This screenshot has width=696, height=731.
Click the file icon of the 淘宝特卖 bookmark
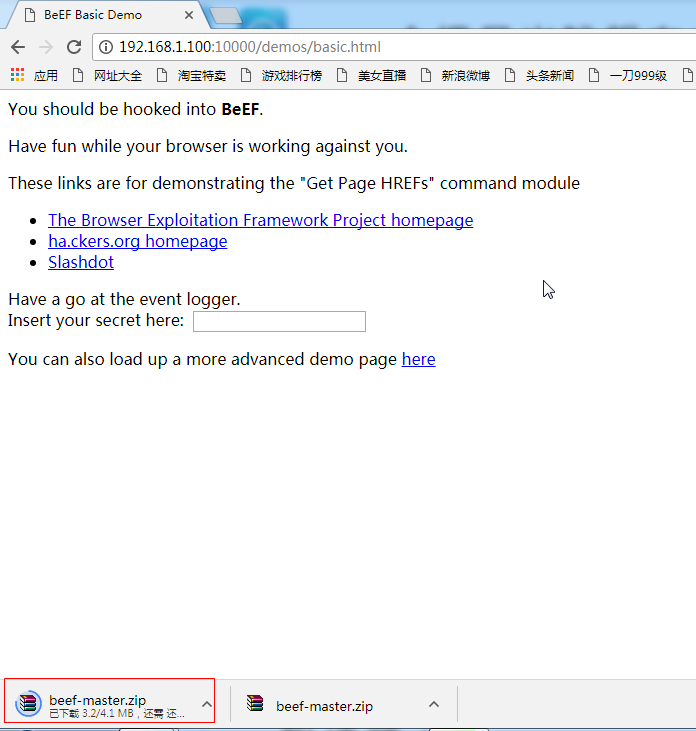[162, 75]
